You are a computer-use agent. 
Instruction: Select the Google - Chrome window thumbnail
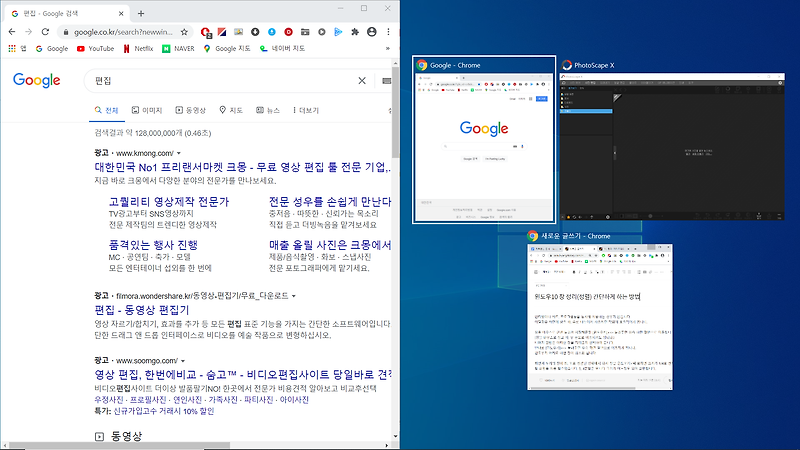[x=484, y=139]
